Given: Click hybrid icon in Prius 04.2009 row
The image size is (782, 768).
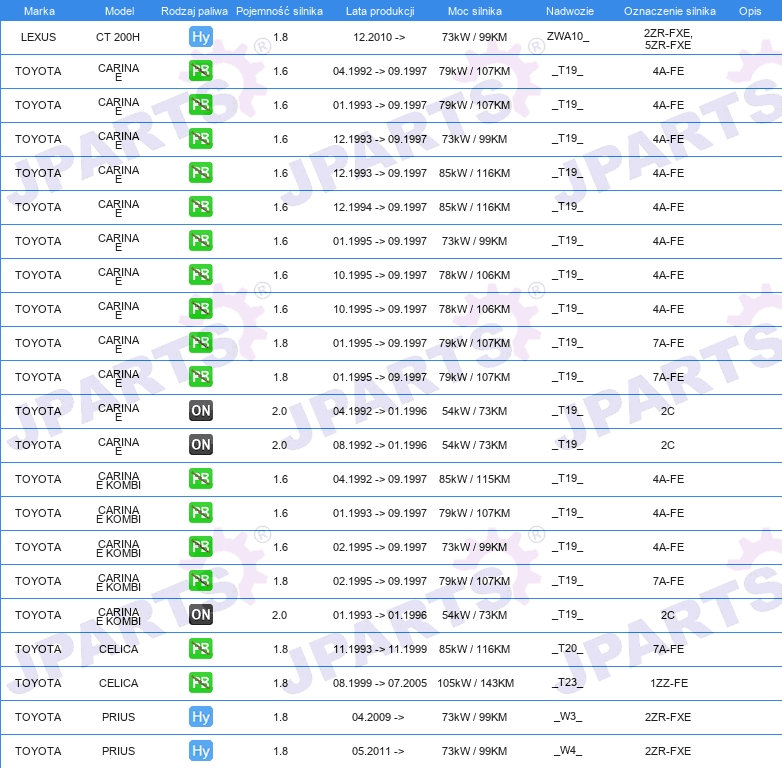Looking at the screenshot, I should pyautogui.click(x=201, y=717).
